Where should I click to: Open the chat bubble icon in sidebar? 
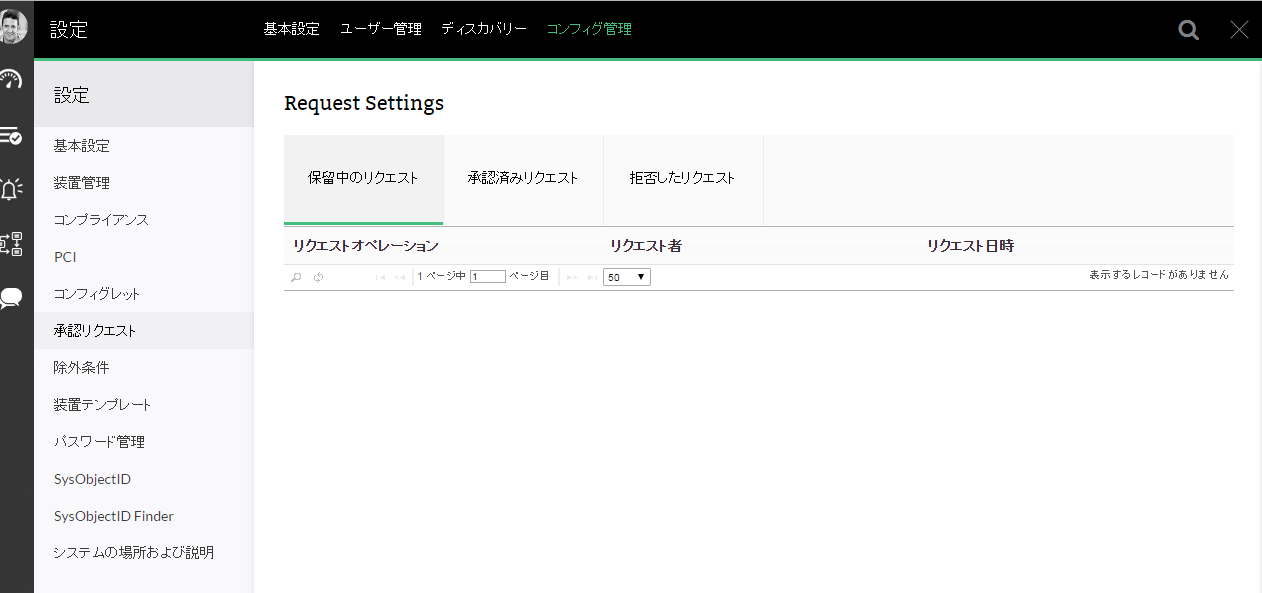(11, 298)
